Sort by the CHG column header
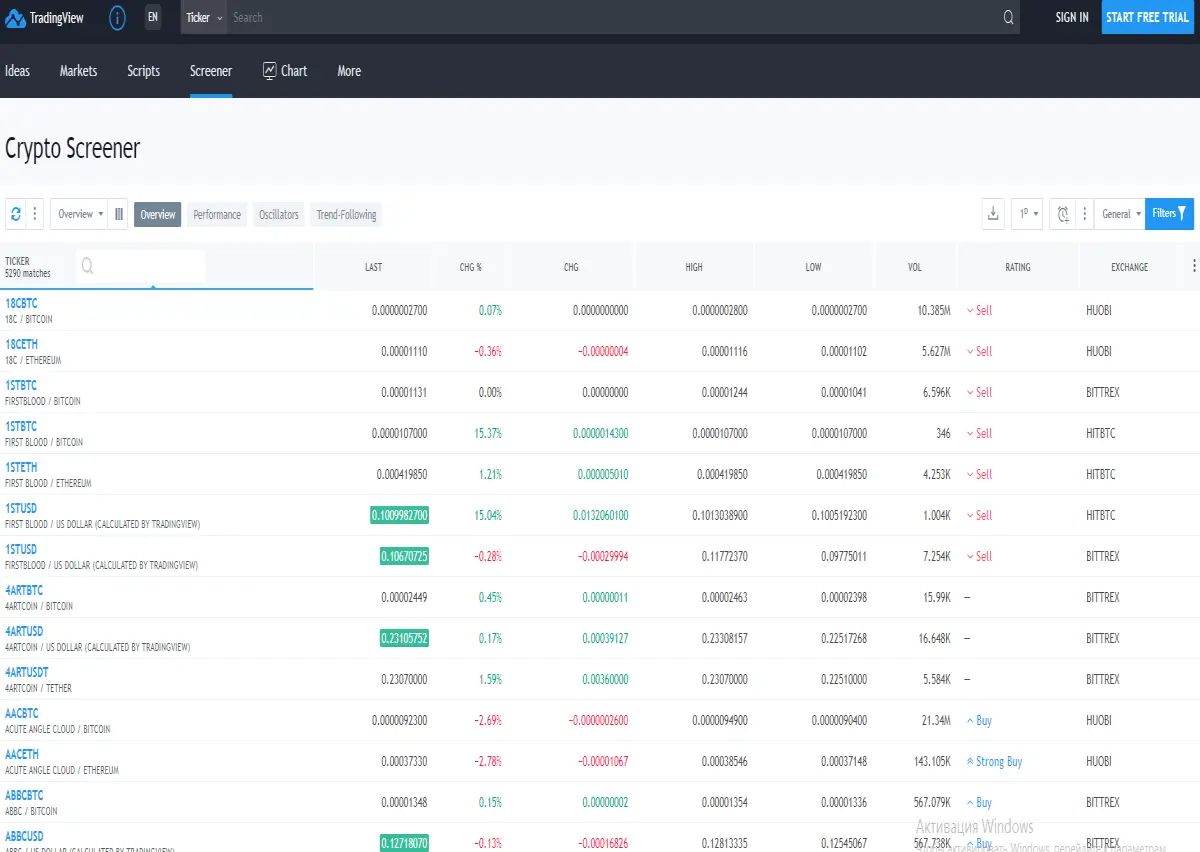The height and width of the screenshot is (852, 1200). pos(571,267)
